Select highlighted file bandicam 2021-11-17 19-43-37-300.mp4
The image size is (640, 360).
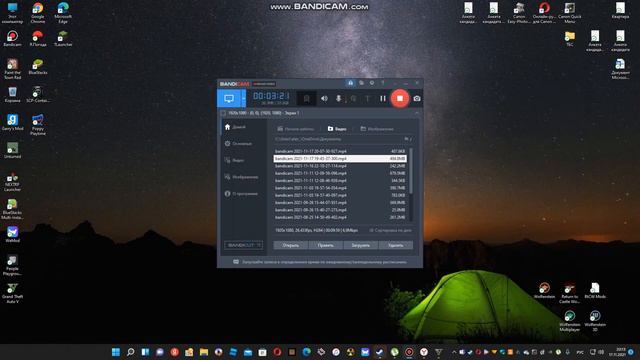point(340,158)
